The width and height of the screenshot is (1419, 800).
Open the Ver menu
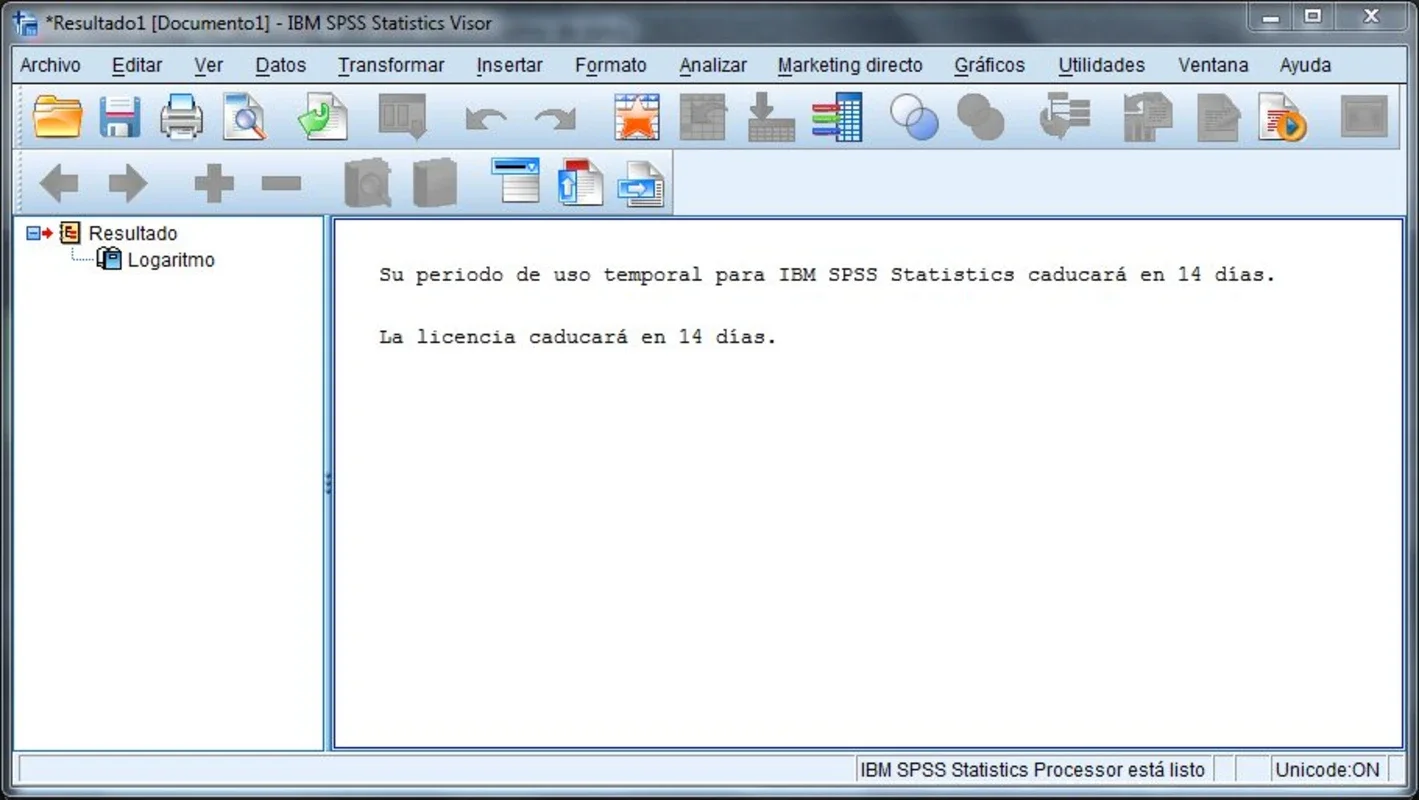(x=208, y=65)
